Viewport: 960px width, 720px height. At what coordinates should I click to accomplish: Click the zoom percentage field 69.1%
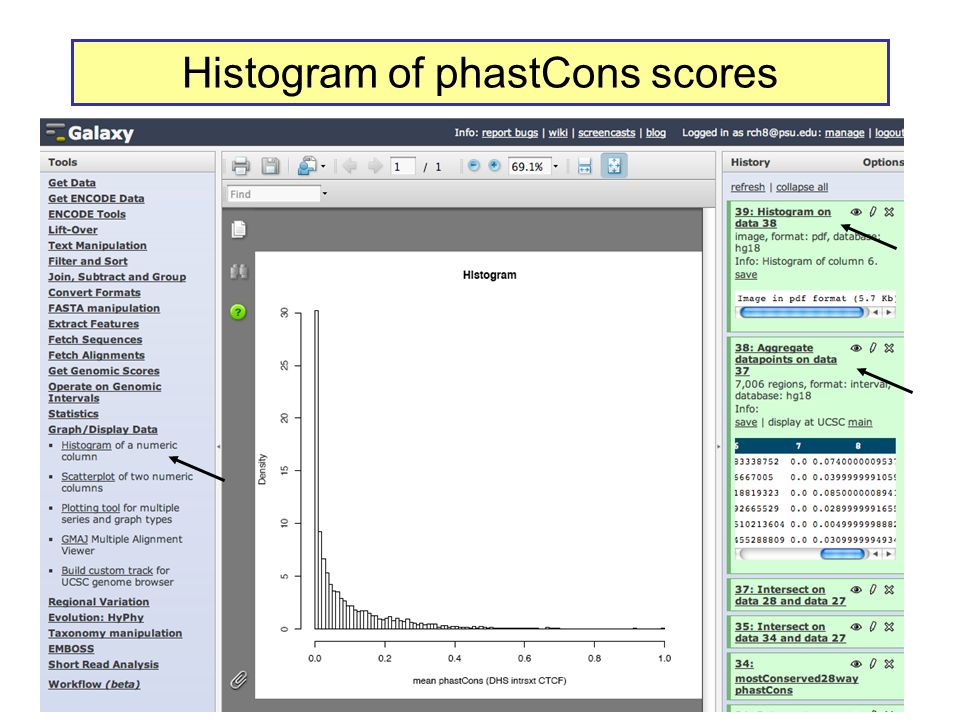pyautogui.click(x=528, y=167)
